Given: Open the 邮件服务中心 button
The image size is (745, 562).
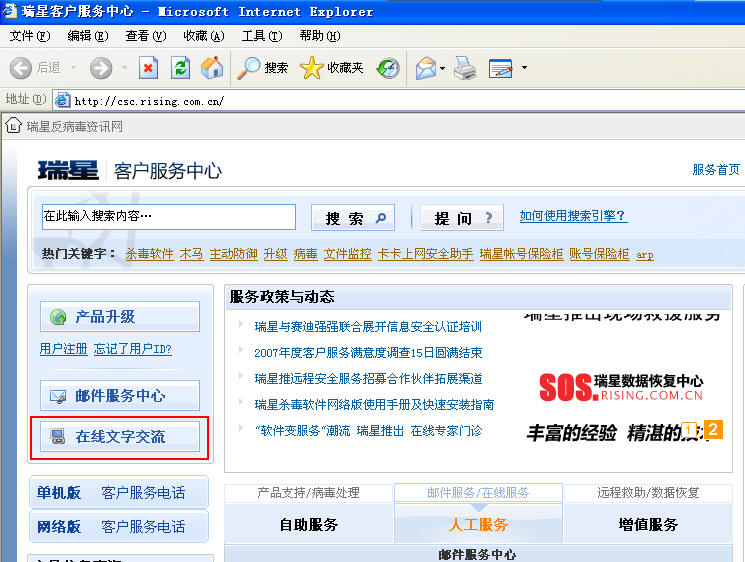Looking at the screenshot, I should (x=120, y=395).
